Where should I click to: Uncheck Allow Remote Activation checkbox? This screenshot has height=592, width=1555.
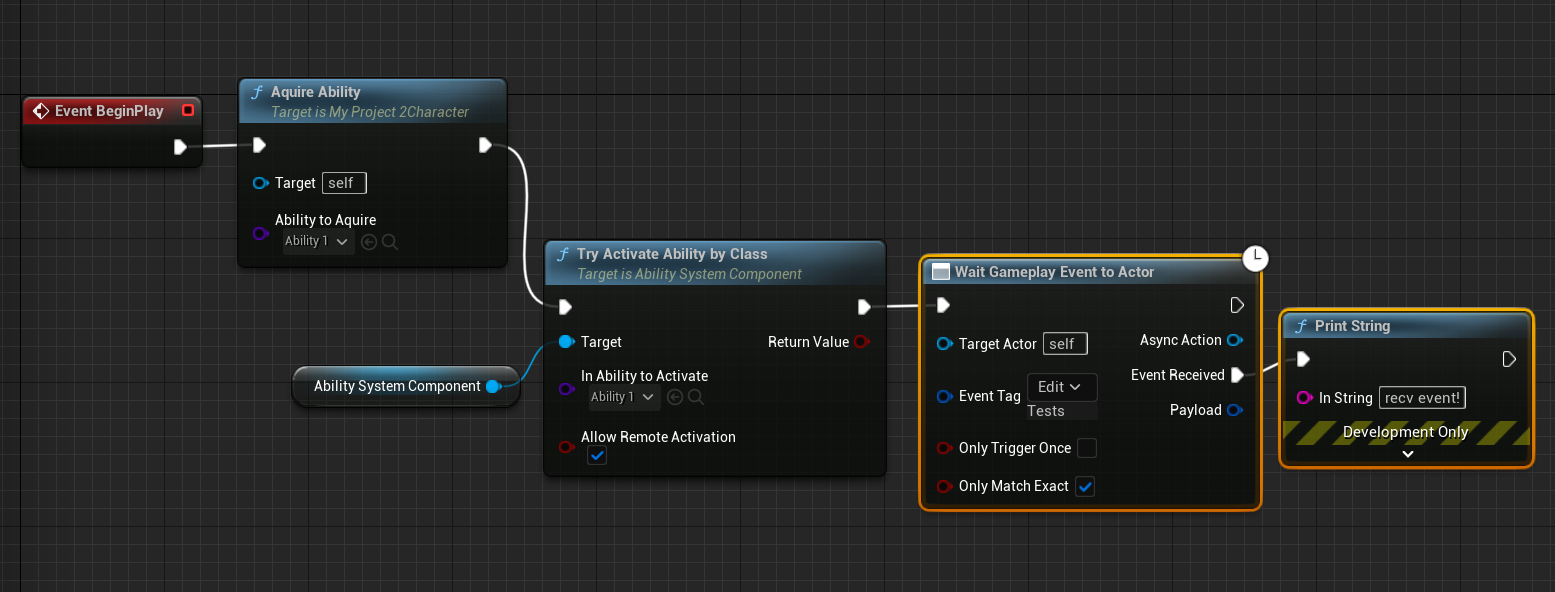(x=597, y=456)
